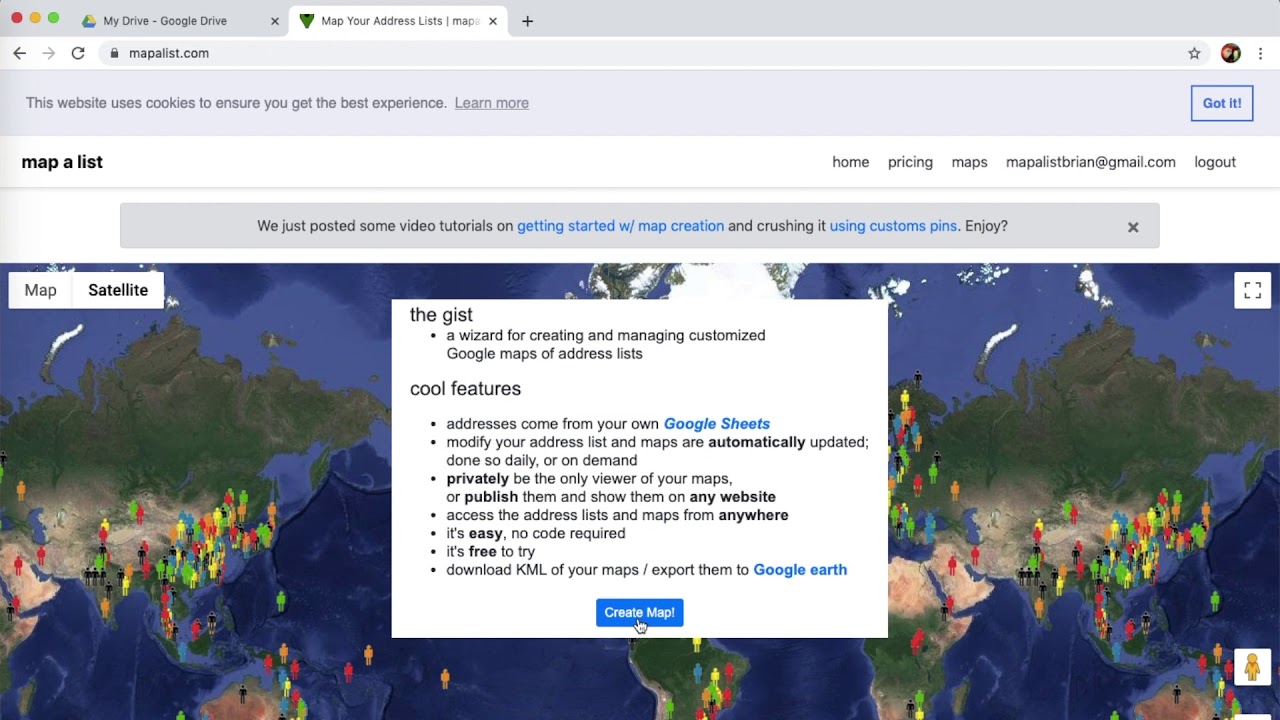This screenshot has height=720, width=1280.
Task: Open the Learn more cookie link
Action: (492, 103)
